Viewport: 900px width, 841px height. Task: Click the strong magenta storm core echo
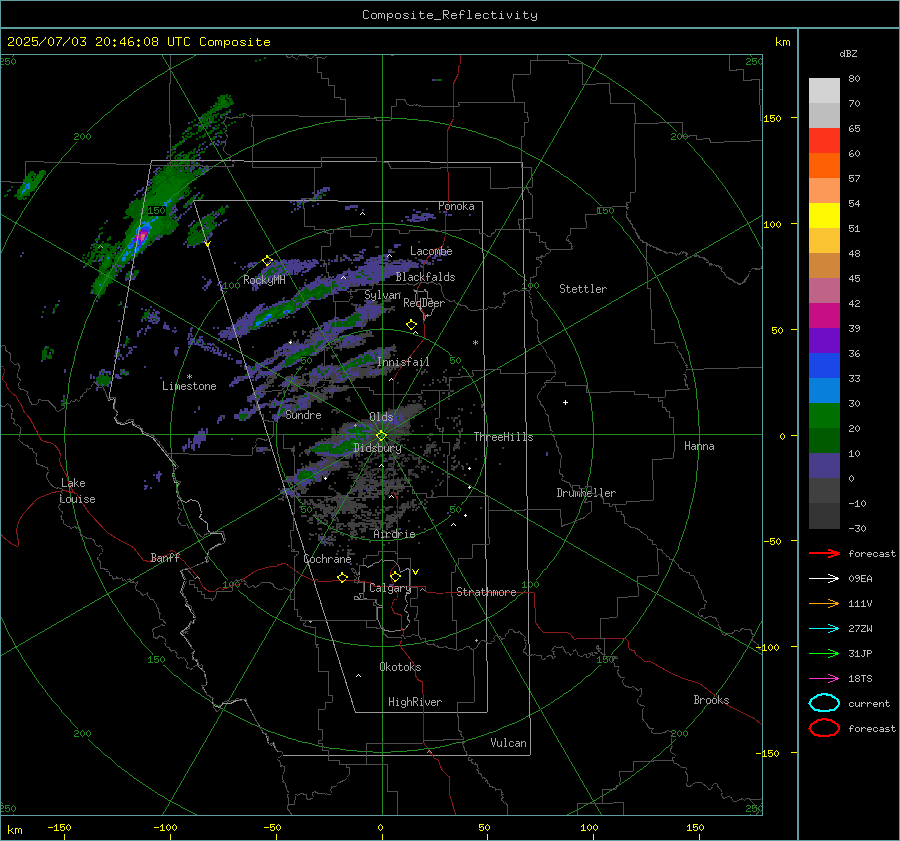[141, 237]
